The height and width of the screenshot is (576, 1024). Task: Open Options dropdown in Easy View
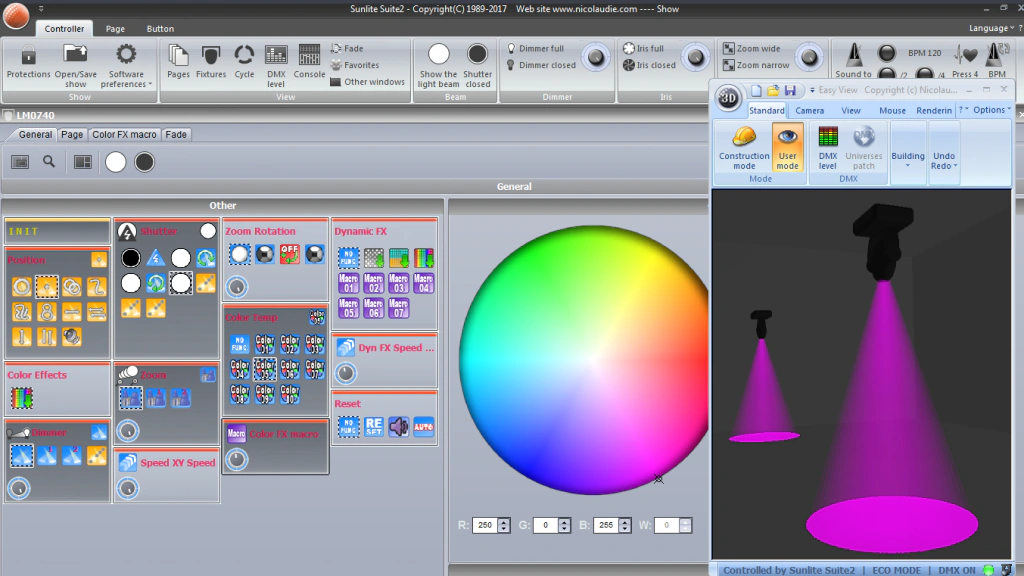[x=991, y=110]
